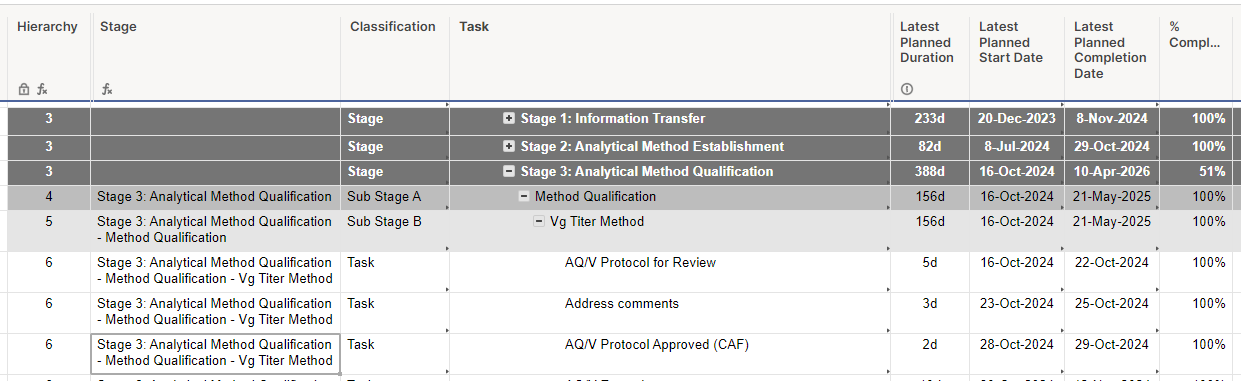Click the 388d duration cell for Stage 3
1241x381 pixels.
click(x=930, y=171)
